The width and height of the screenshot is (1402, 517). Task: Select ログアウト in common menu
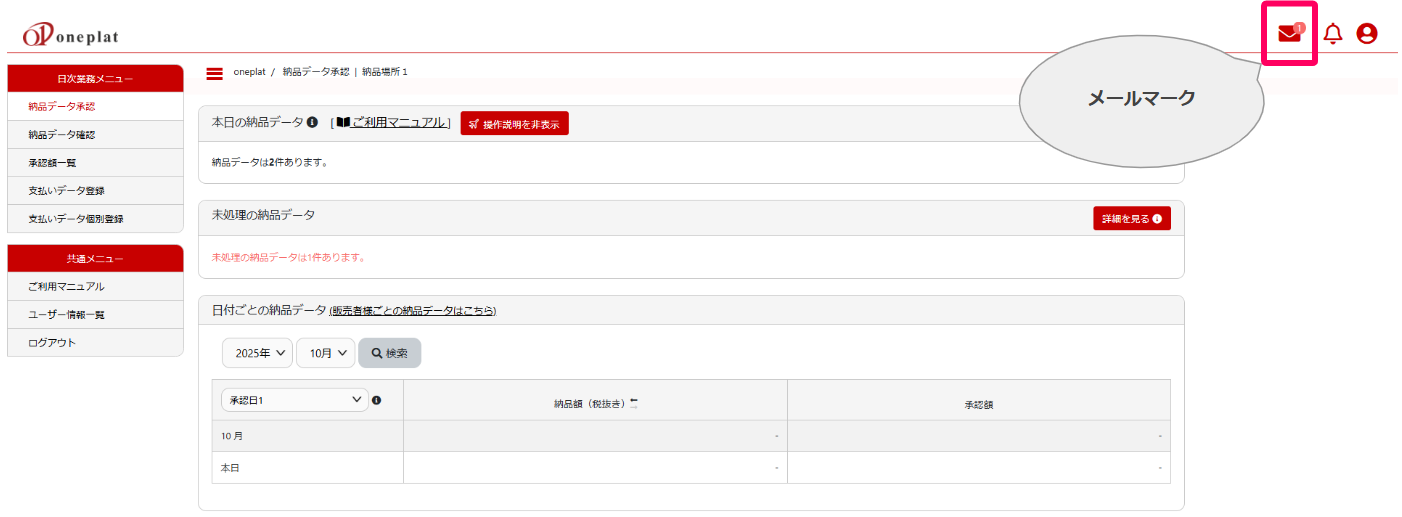coord(52,342)
